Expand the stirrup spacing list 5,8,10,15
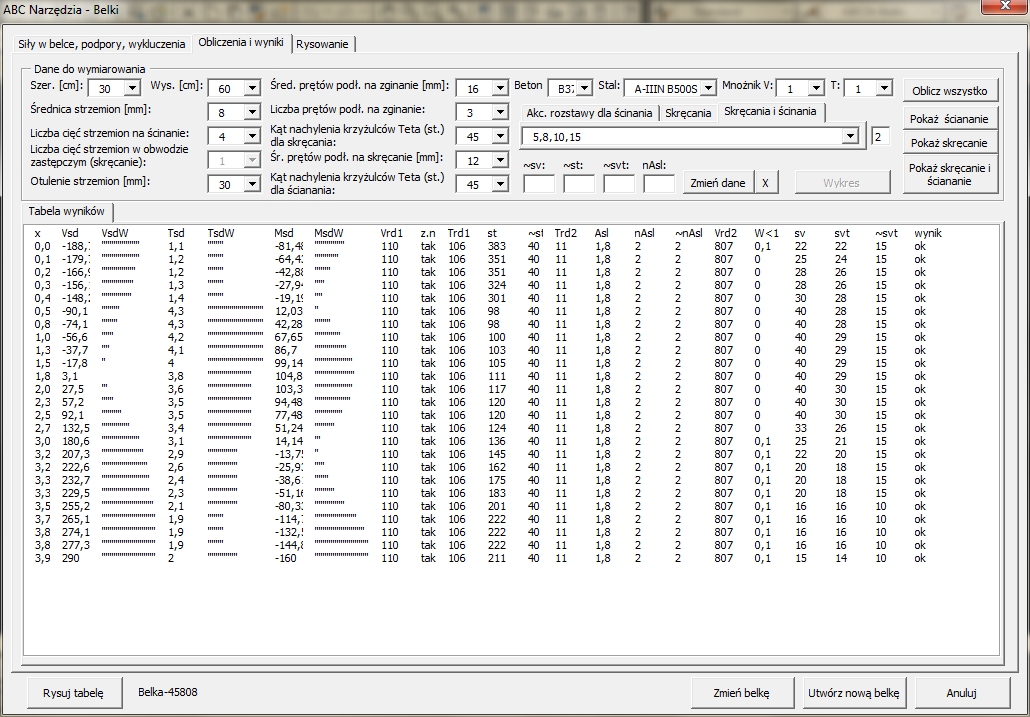1030x717 pixels. (x=849, y=136)
